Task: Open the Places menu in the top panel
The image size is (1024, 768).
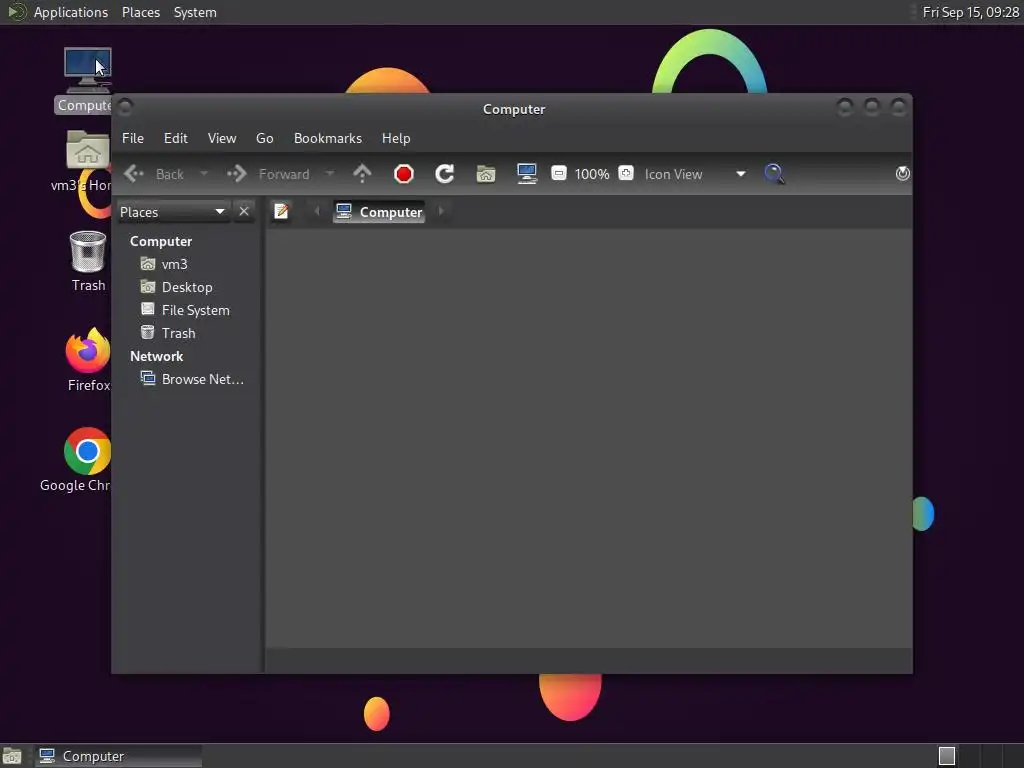Action: click(x=140, y=12)
